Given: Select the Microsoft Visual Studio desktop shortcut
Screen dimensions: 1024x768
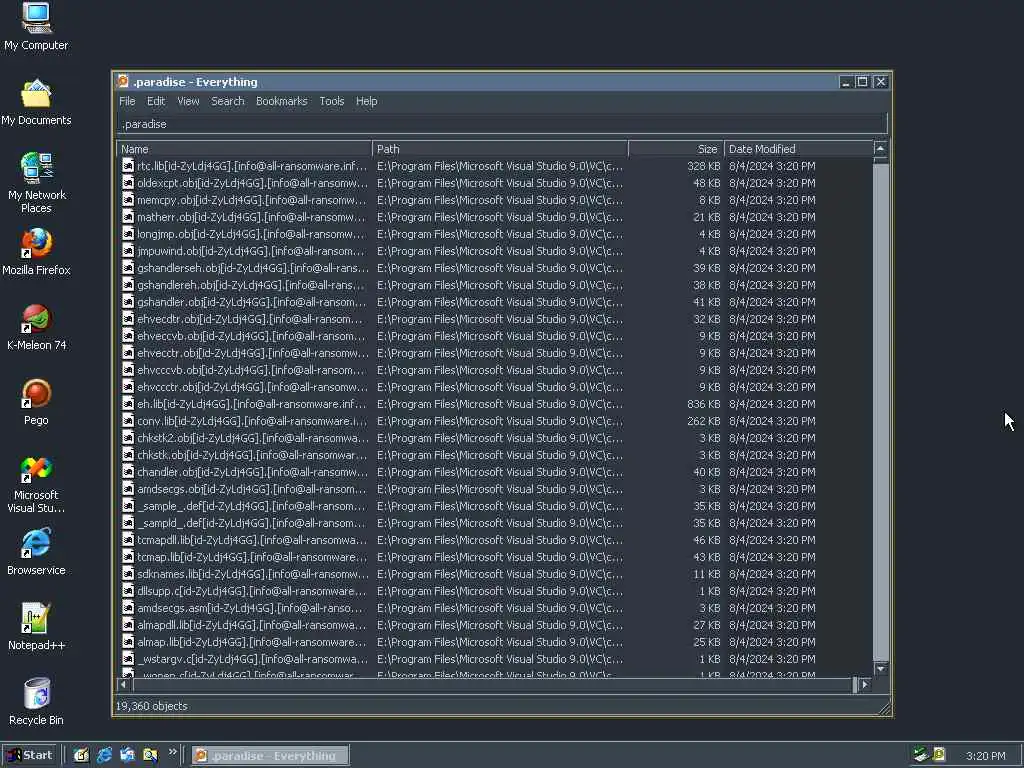Looking at the screenshot, I should tap(36, 484).
